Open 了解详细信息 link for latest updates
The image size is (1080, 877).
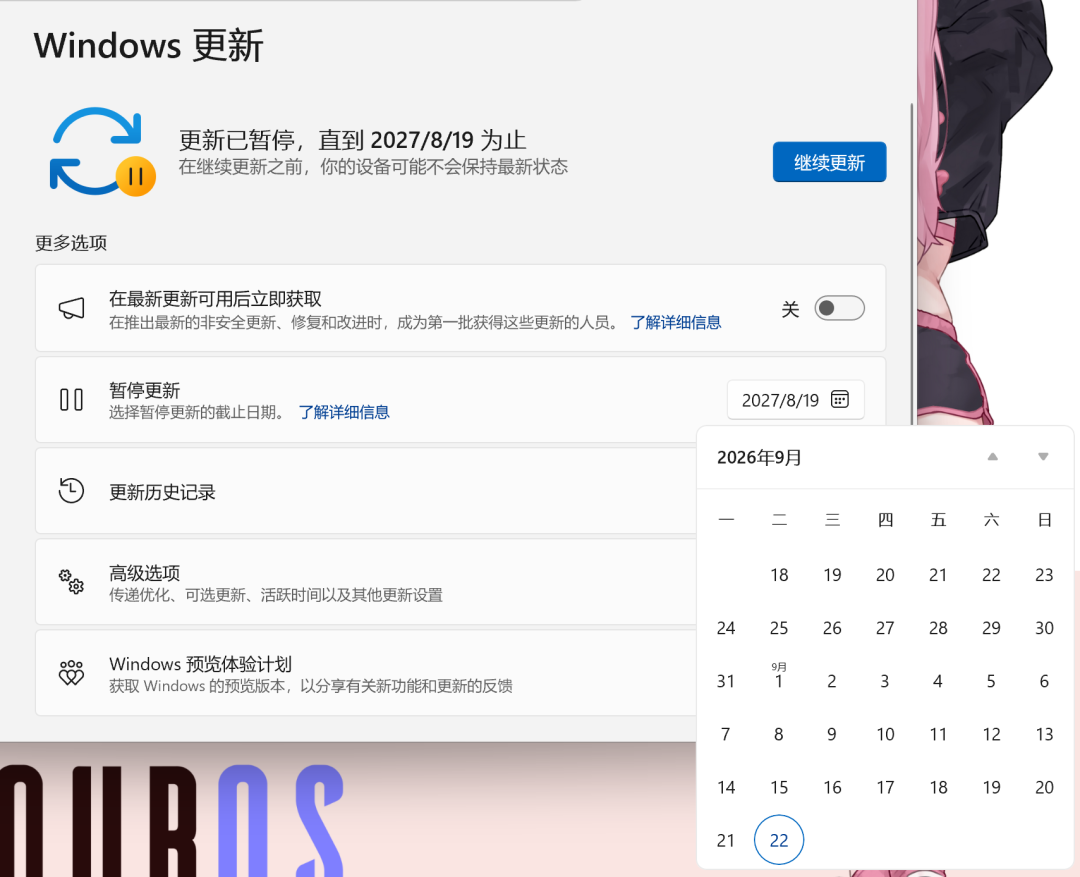click(676, 322)
